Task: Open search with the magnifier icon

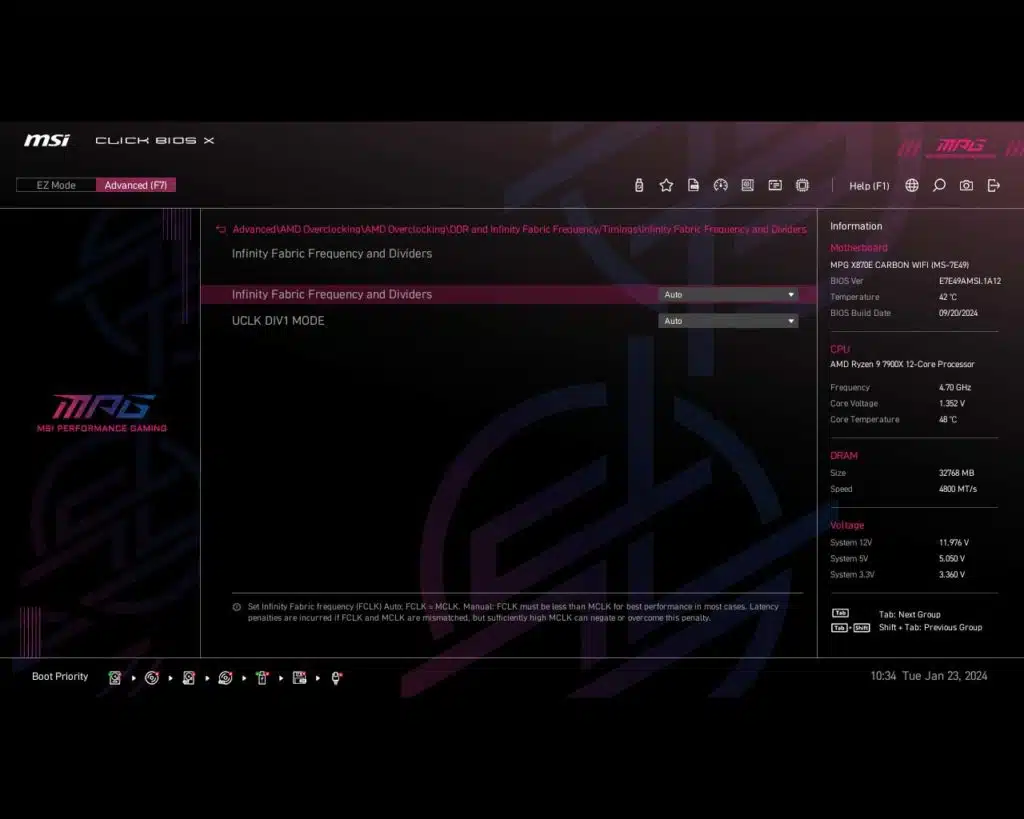Action: tap(939, 185)
